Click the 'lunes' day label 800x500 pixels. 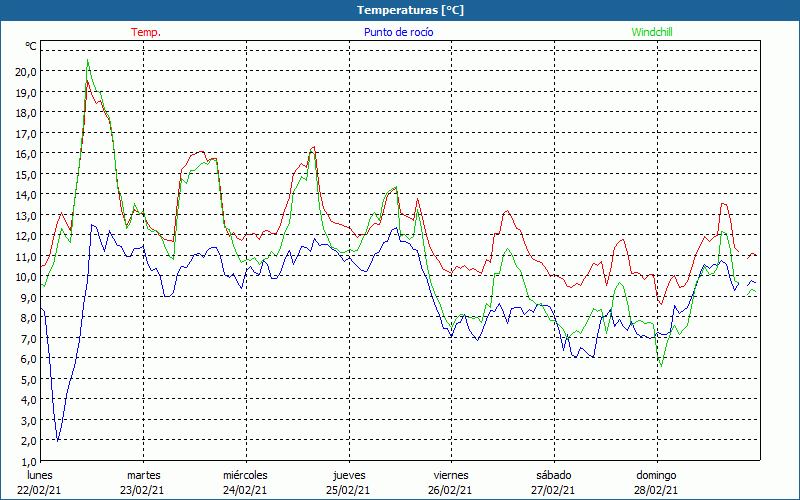(x=40, y=475)
